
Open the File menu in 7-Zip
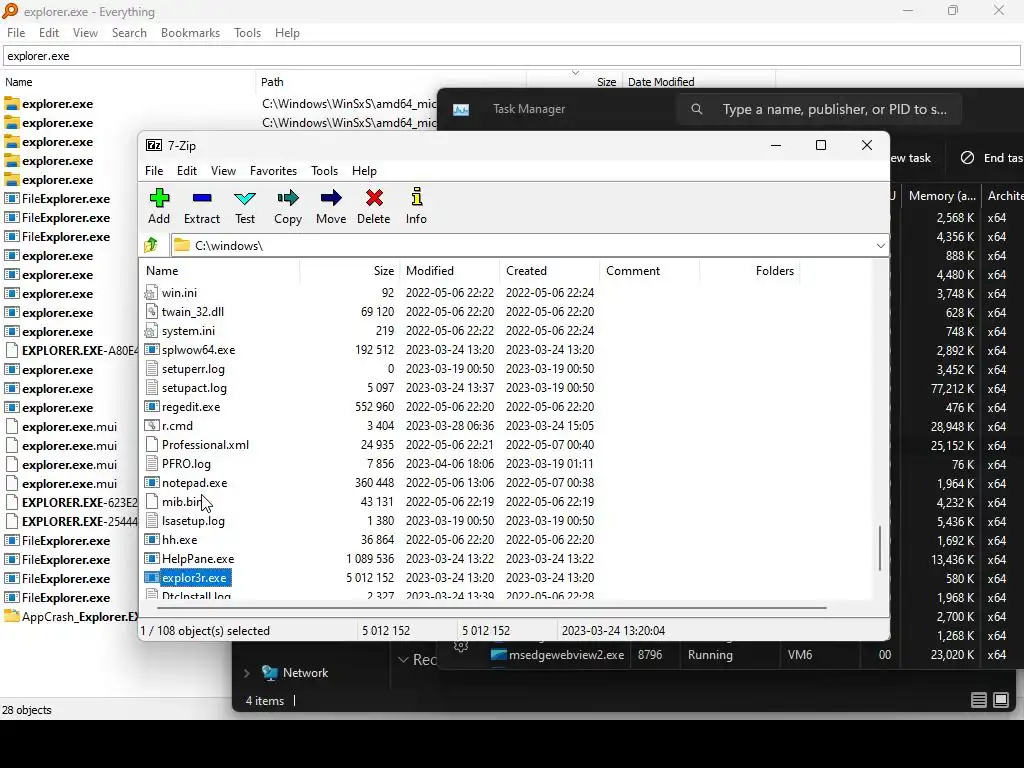pyautogui.click(x=154, y=170)
